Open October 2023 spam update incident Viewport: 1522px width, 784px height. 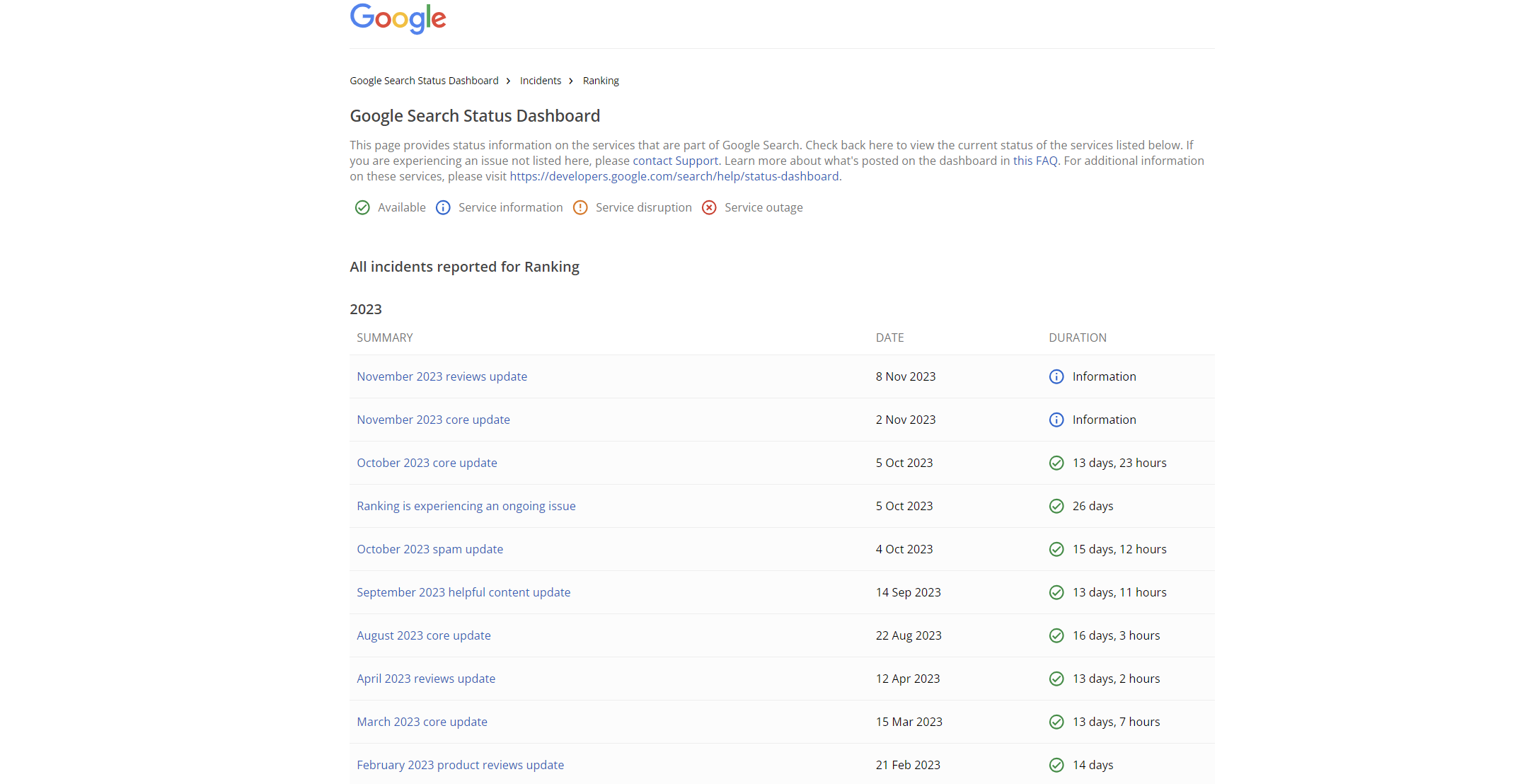tap(429, 549)
